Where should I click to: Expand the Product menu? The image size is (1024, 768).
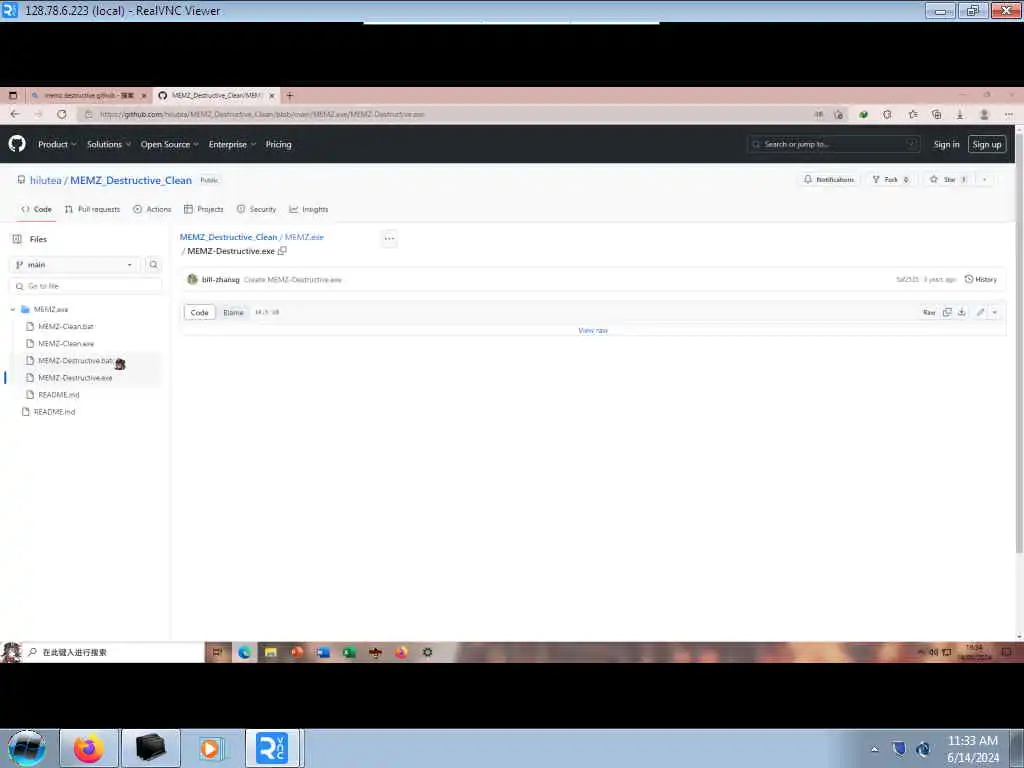(57, 144)
